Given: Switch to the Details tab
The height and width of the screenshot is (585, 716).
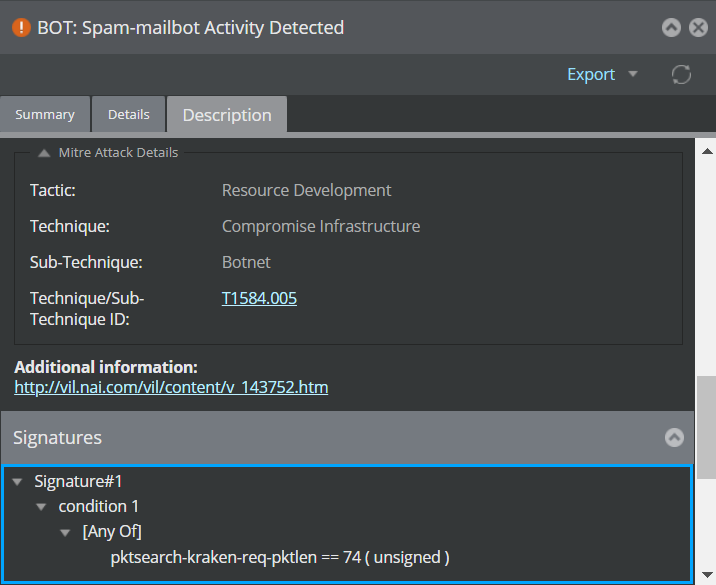Looking at the screenshot, I should (x=128, y=114).
